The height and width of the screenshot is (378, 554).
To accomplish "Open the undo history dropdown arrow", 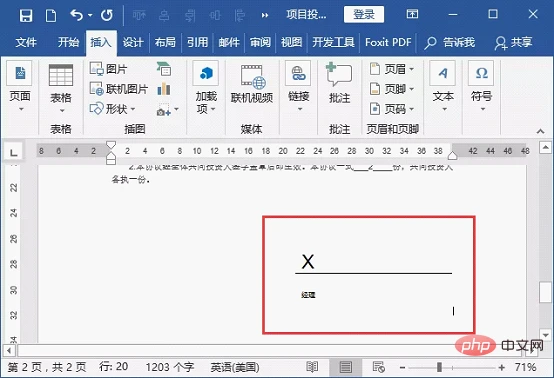I will [90, 15].
